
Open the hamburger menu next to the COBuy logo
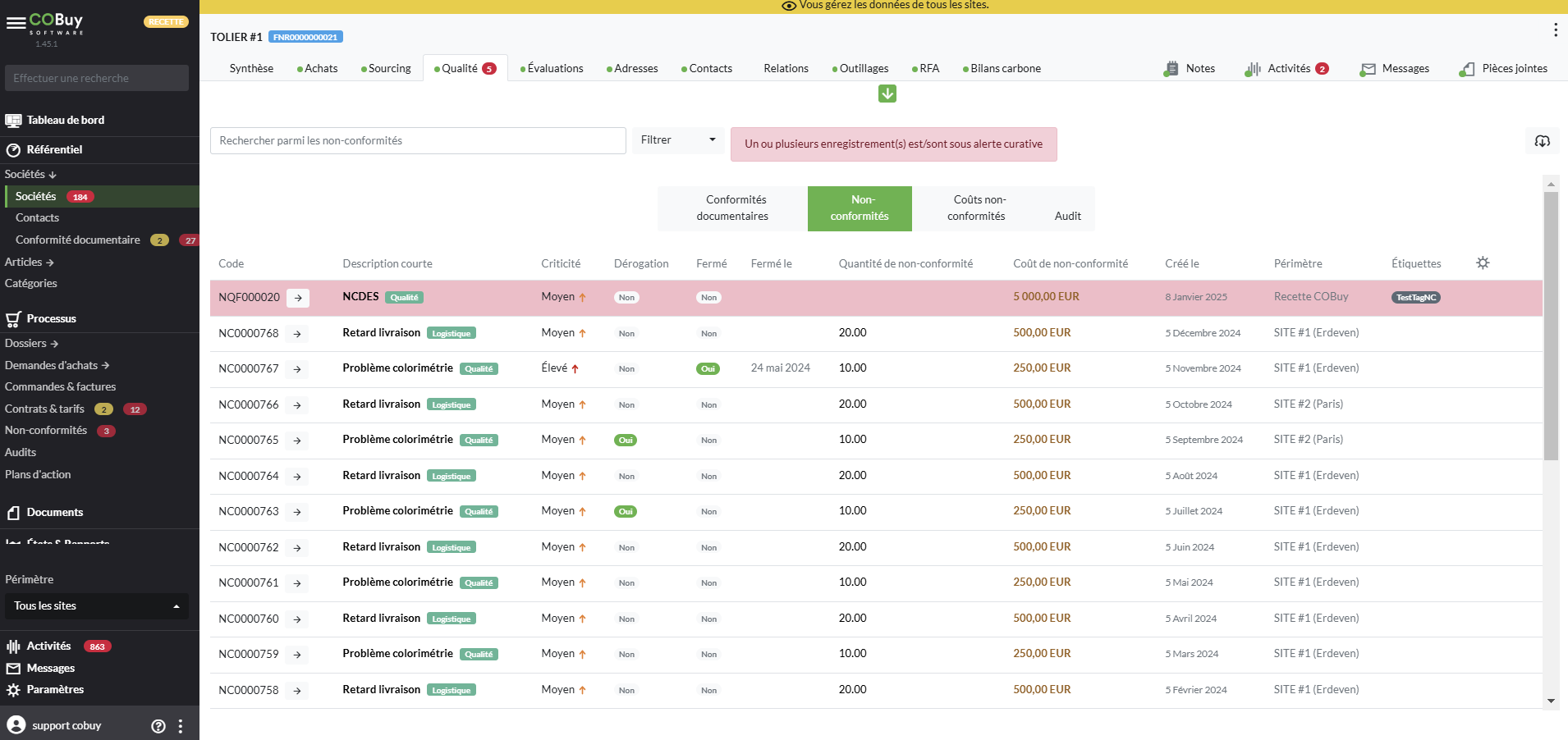(15, 23)
